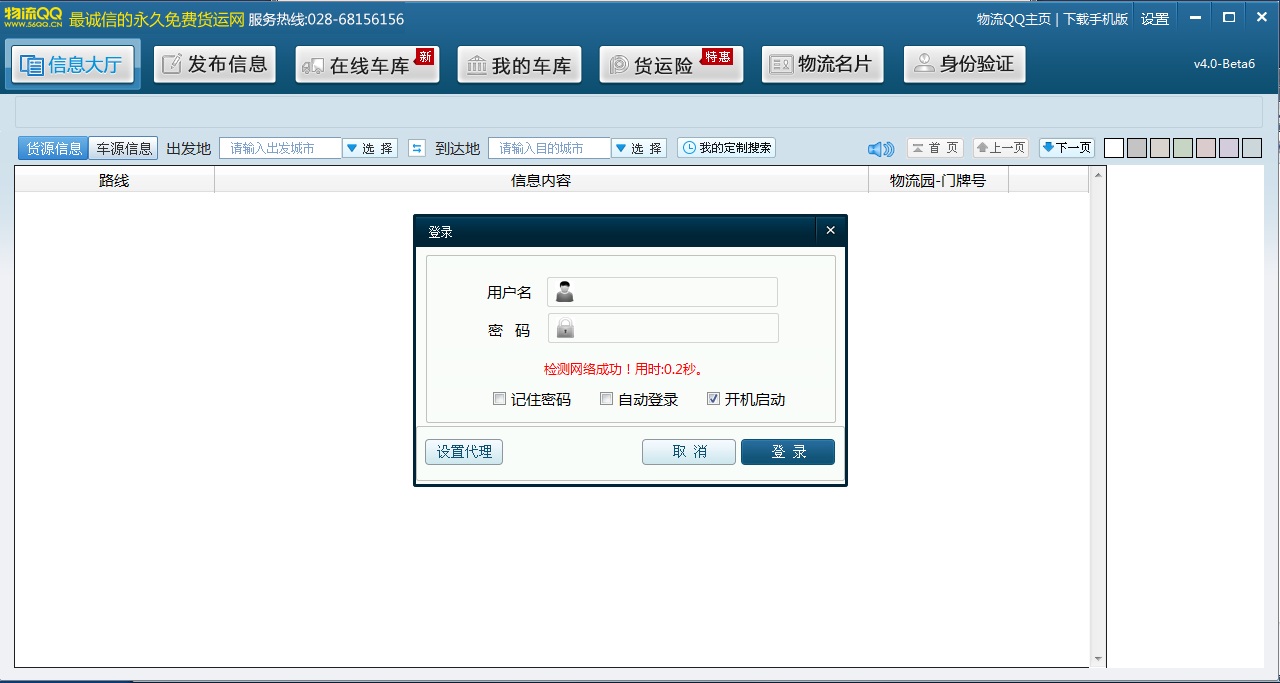Open the 设置代理 proxy settings
1280x683 pixels.
tap(463, 451)
